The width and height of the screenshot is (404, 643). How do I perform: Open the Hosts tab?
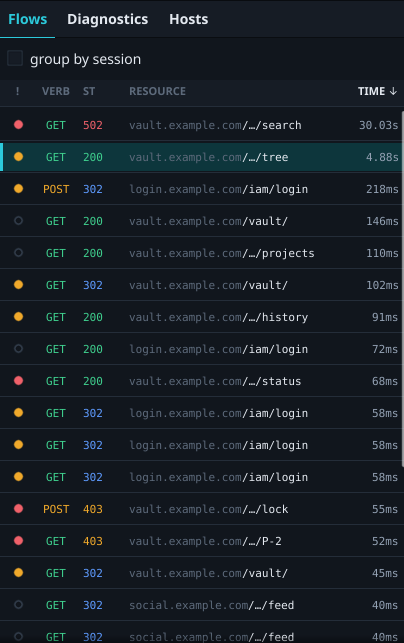tap(189, 19)
